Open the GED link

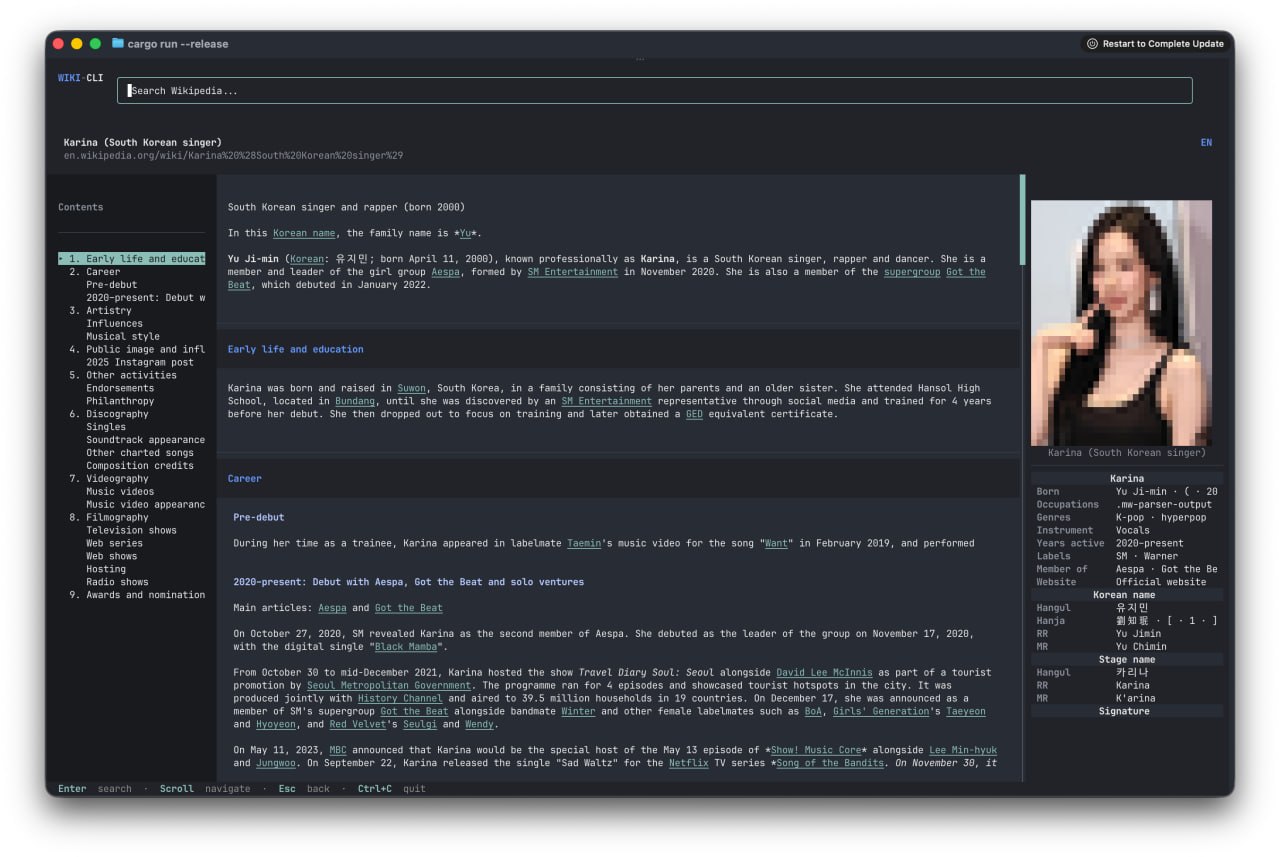(694, 414)
